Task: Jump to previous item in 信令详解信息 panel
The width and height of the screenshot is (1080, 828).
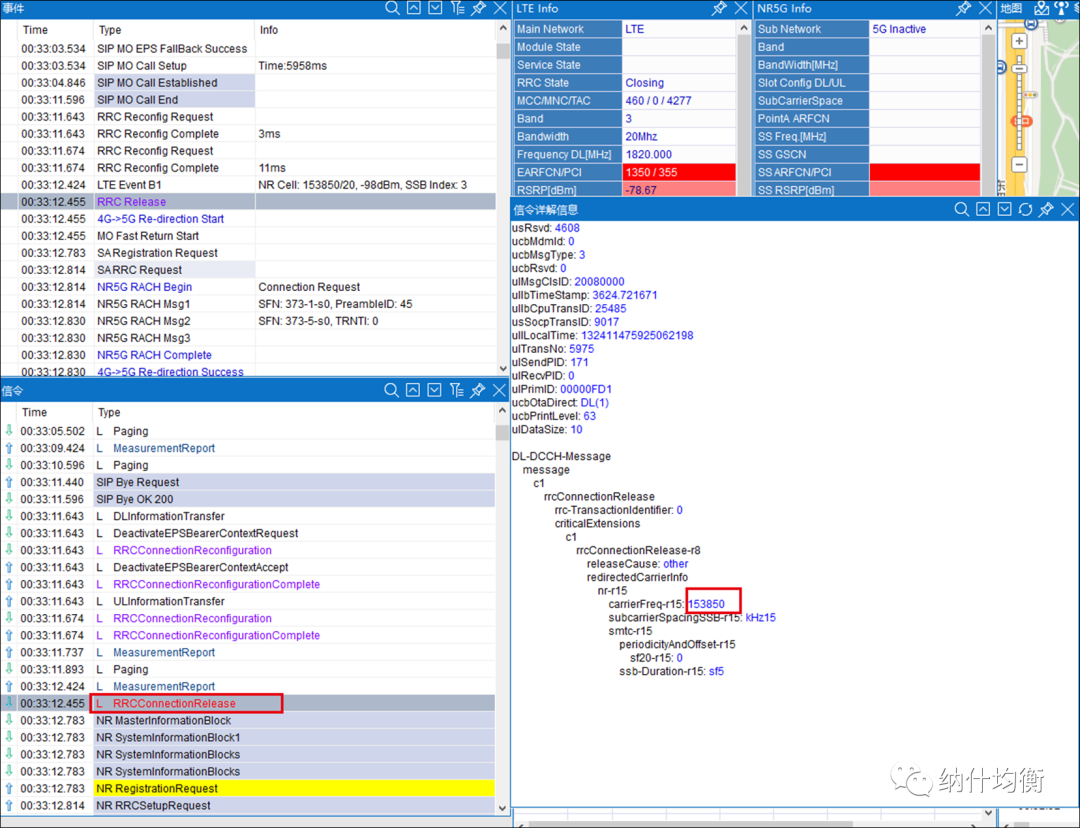Action: pyautogui.click(x=983, y=209)
